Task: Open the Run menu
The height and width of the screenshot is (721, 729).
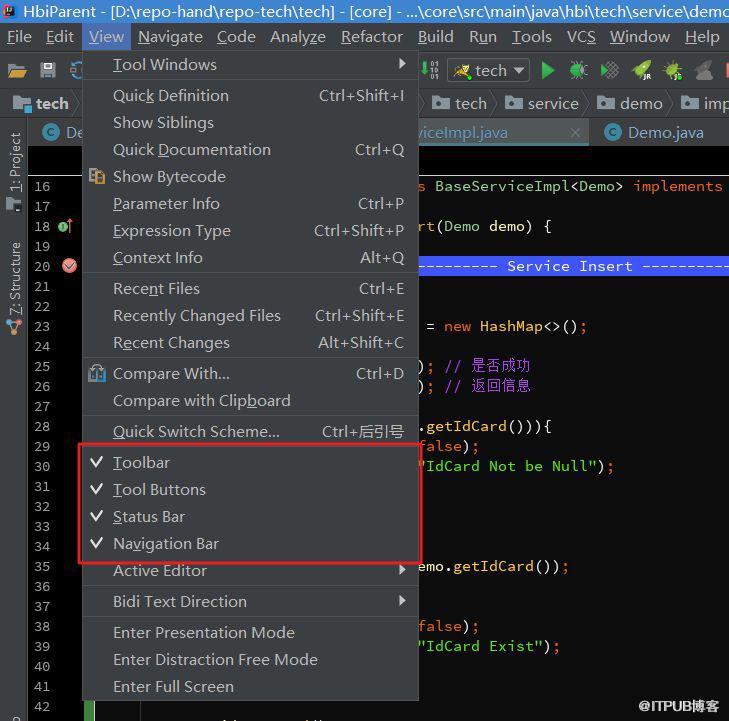Action: [x=483, y=37]
